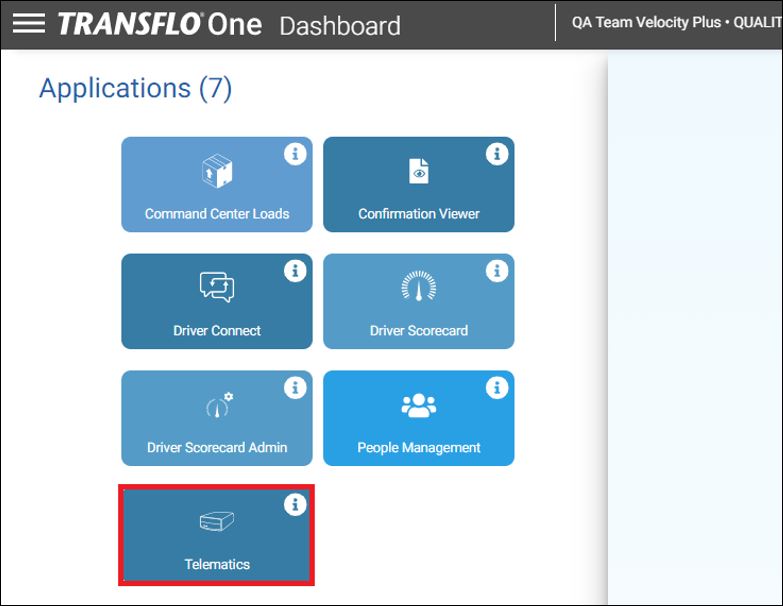Click the Confirmation Viewer document-eye icon
Image resolution: width=783 pixels, height=606 pixels.
418,171
